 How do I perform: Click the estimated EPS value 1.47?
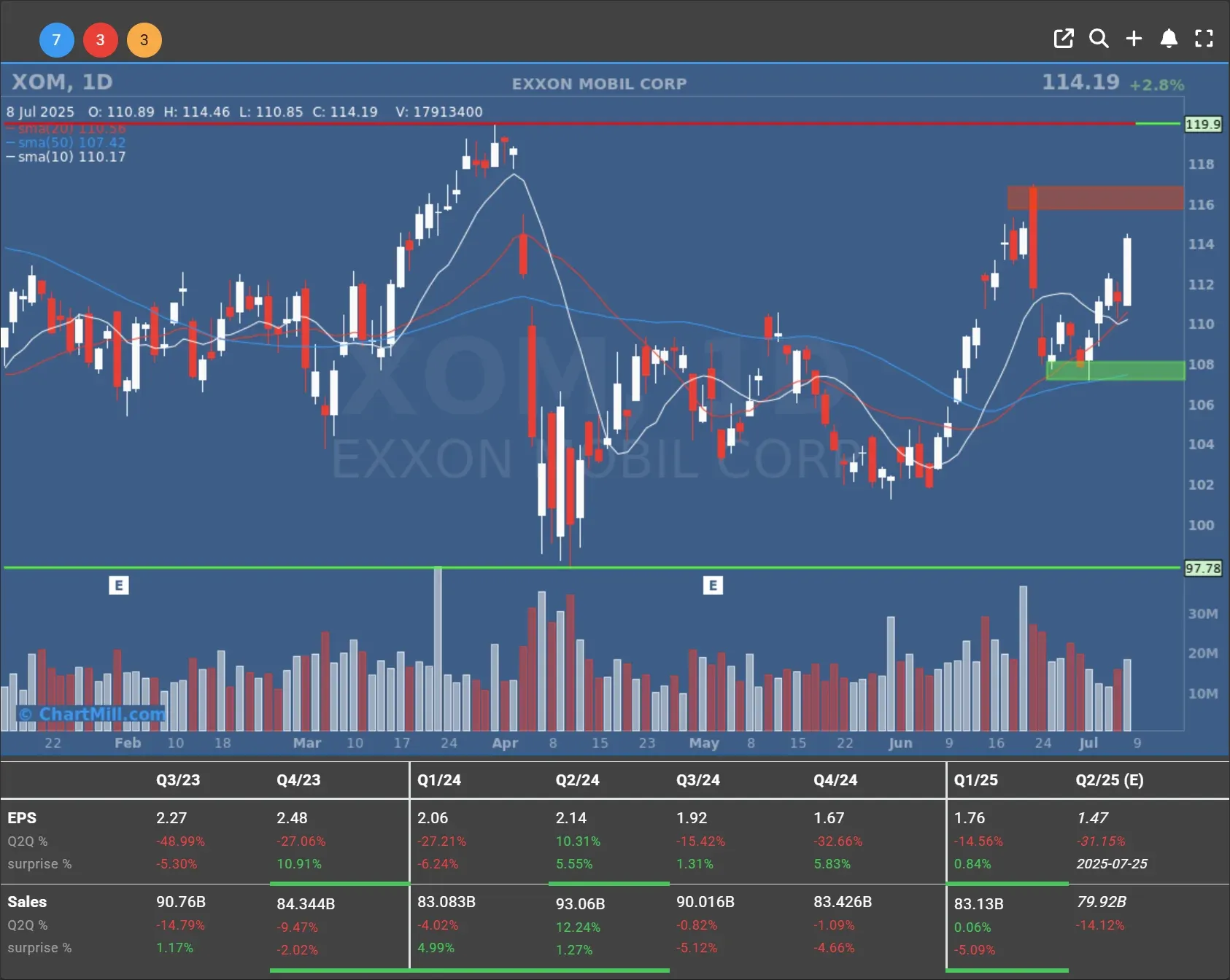(x=1092, y=818)
